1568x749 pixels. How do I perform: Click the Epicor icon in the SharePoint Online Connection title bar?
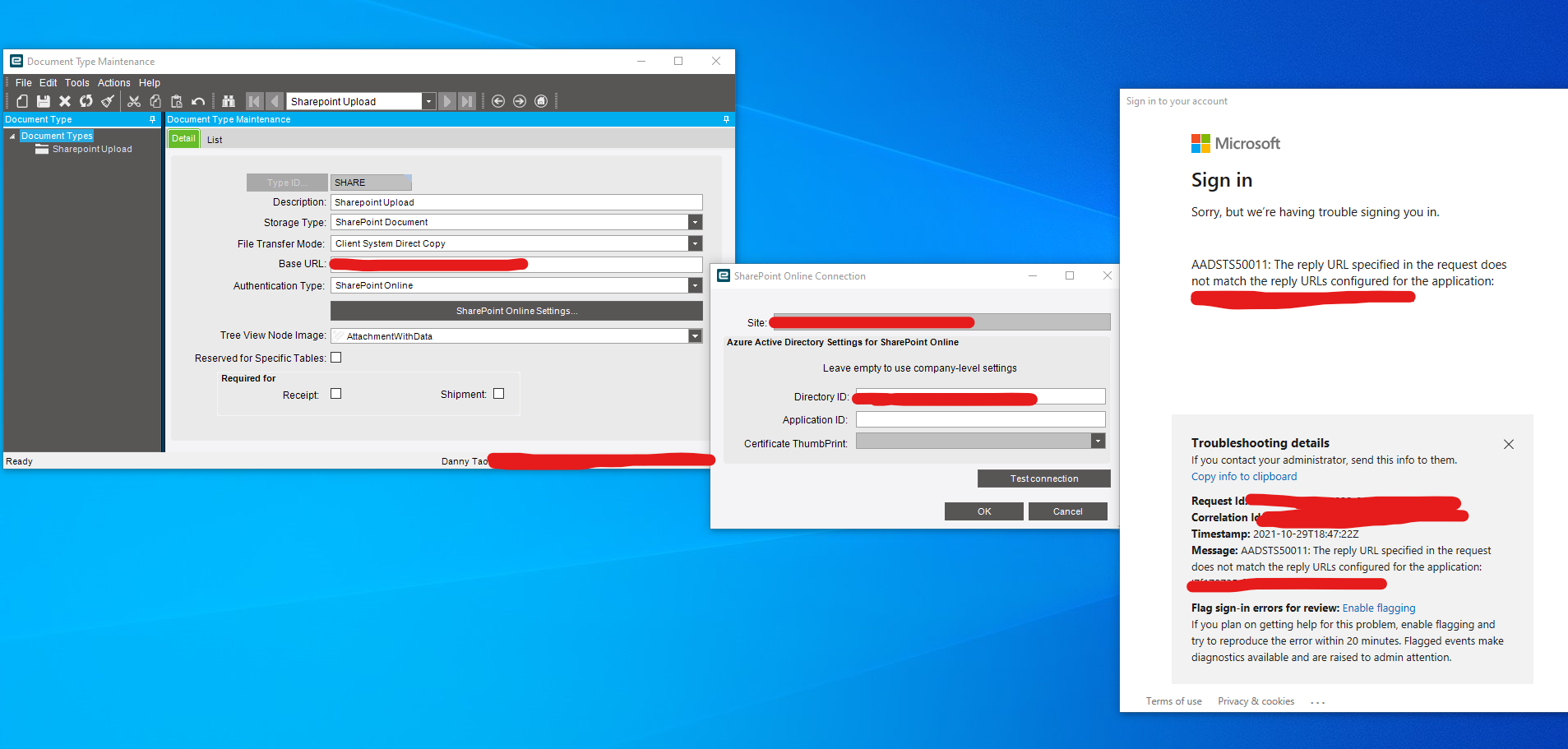click(724, 275)
